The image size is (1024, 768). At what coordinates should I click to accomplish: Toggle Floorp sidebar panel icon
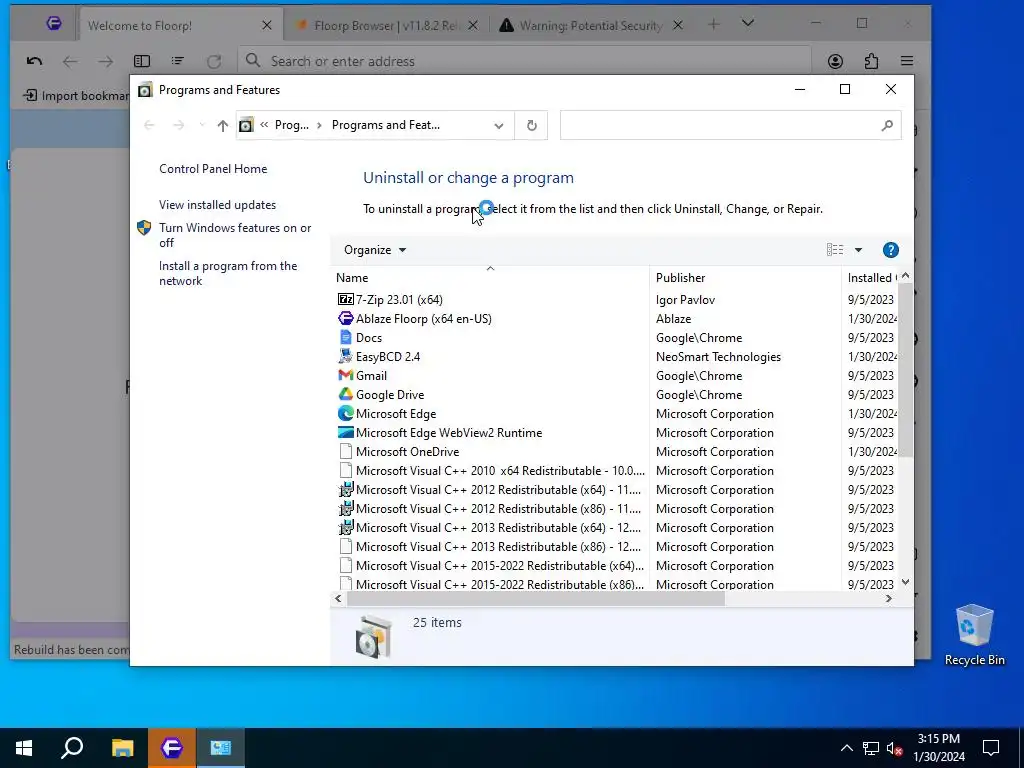tap(142, 61)
